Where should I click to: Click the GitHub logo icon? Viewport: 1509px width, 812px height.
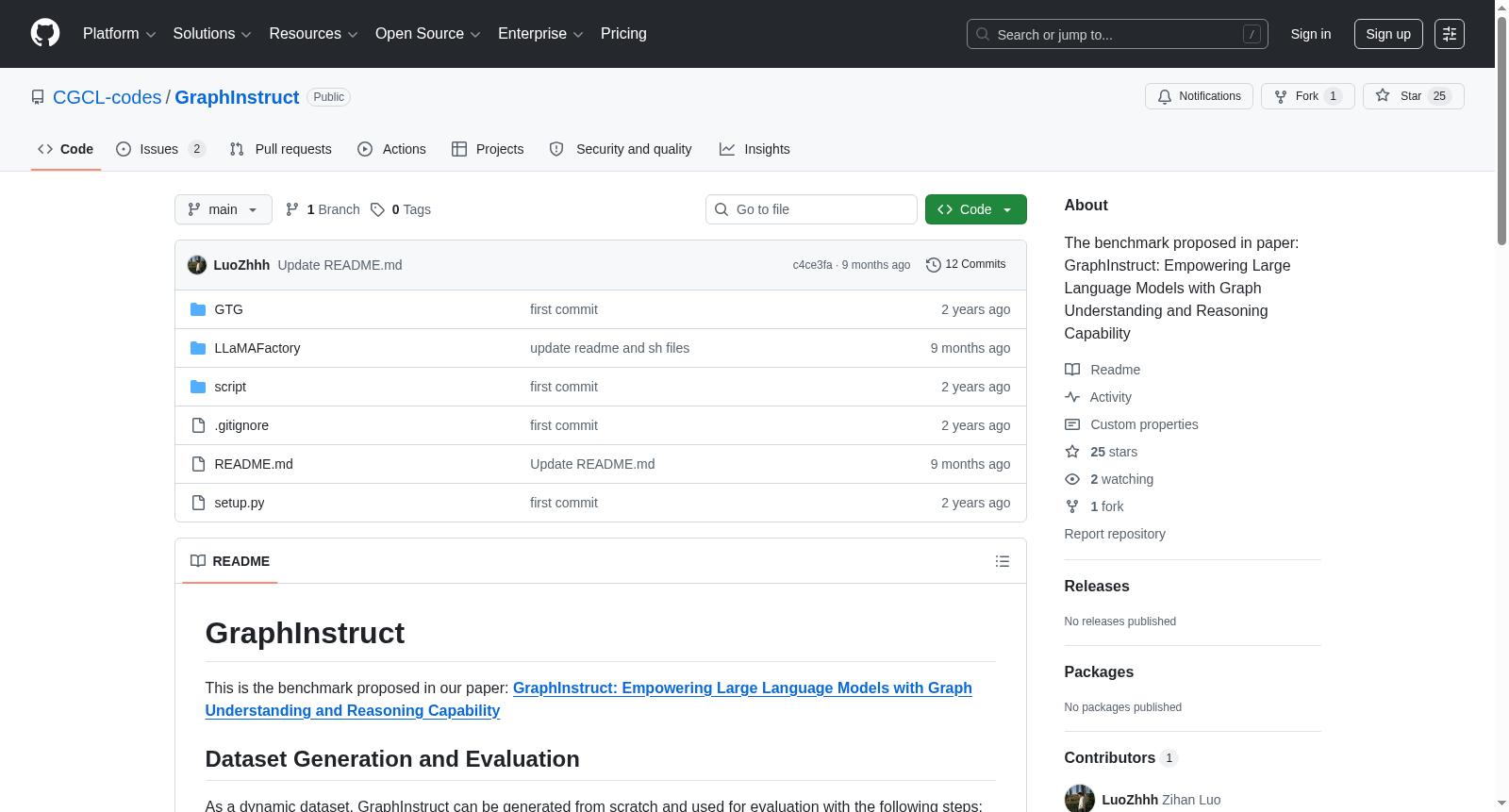pyautogui.click(x=45, y=34)
